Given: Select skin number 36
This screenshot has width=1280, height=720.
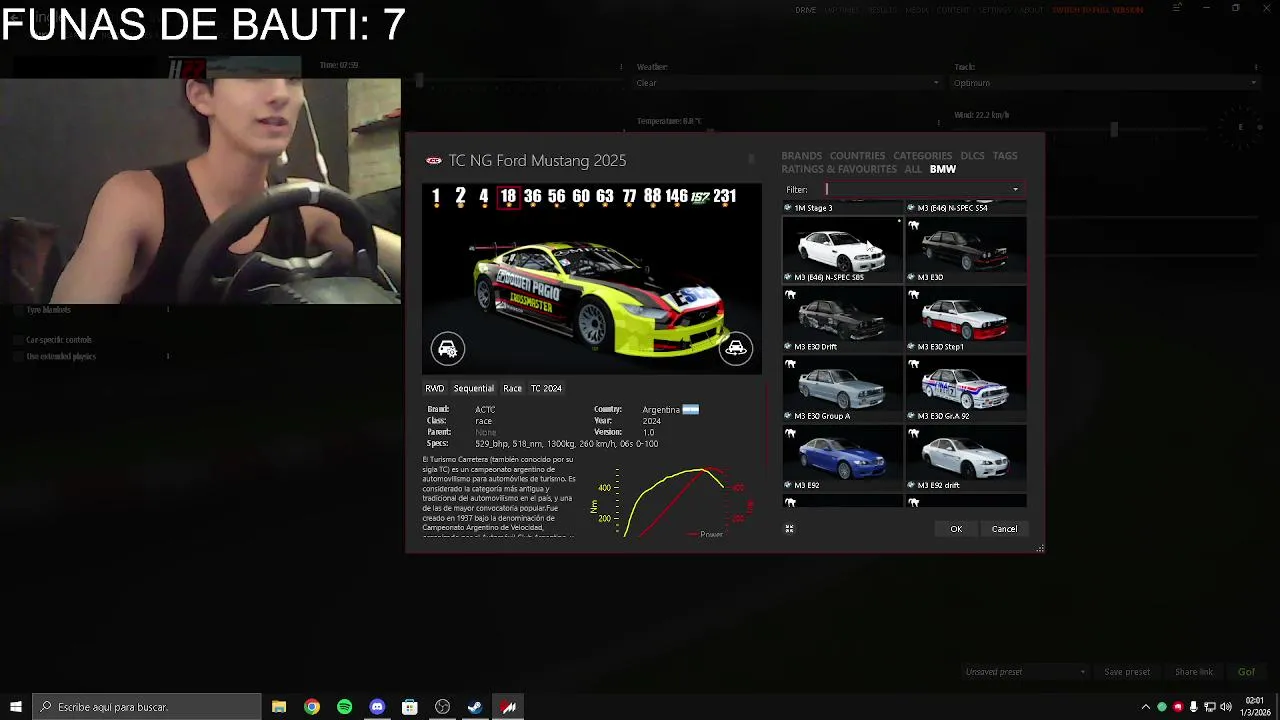Looking at the screenshot, I should (x=532, y=196).
